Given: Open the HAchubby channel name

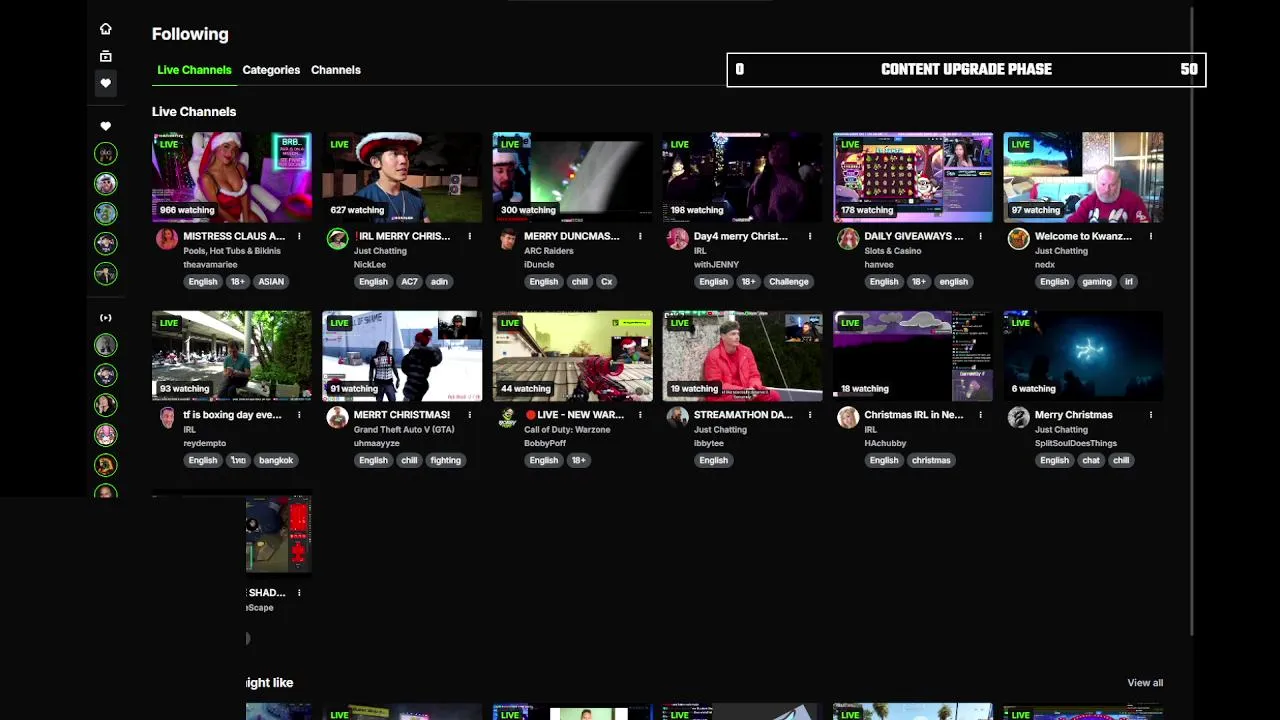Looking at the screenshot, I should pyautogui.click(x=885, y=443).
